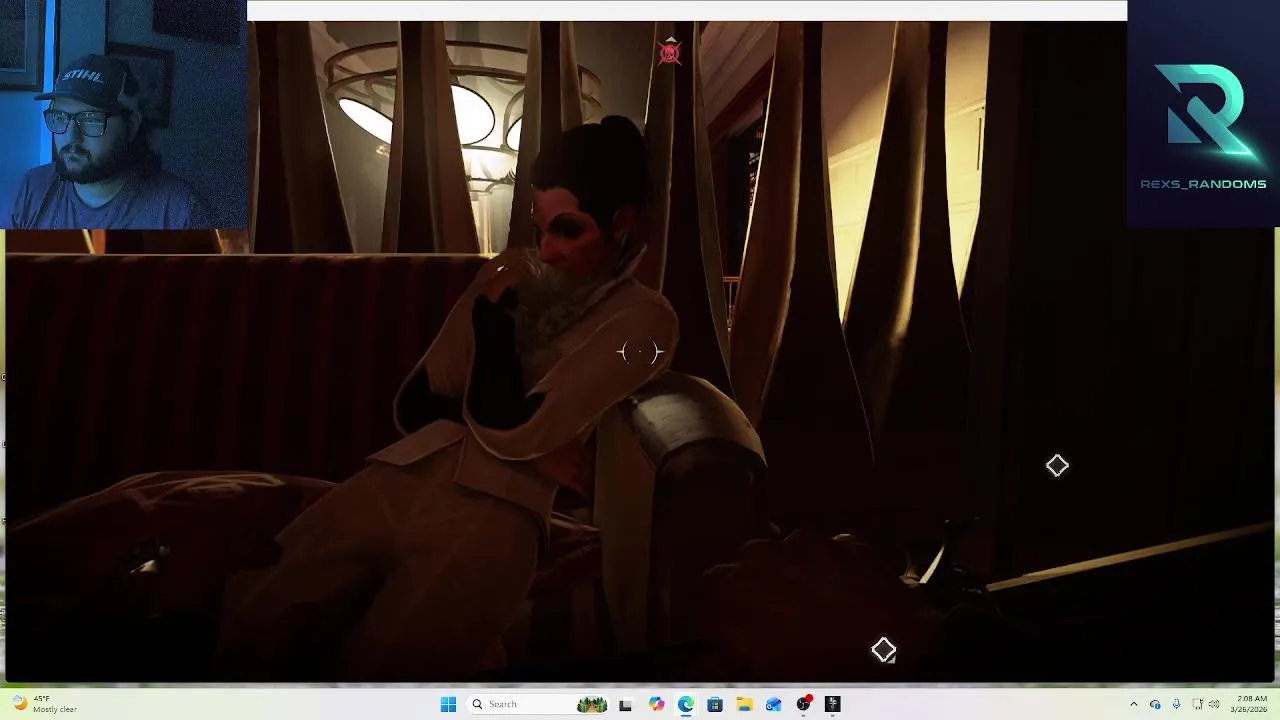Switch to the dark game icon on taskbar
This screenshot has width=1280, height=720.
832,704
